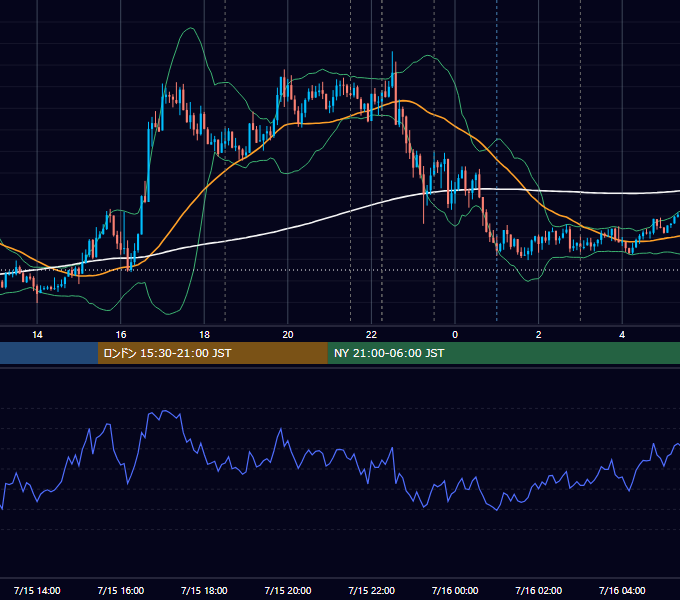
Task: Click the 7/15 22:00 time label
Action: coord(371,590)
